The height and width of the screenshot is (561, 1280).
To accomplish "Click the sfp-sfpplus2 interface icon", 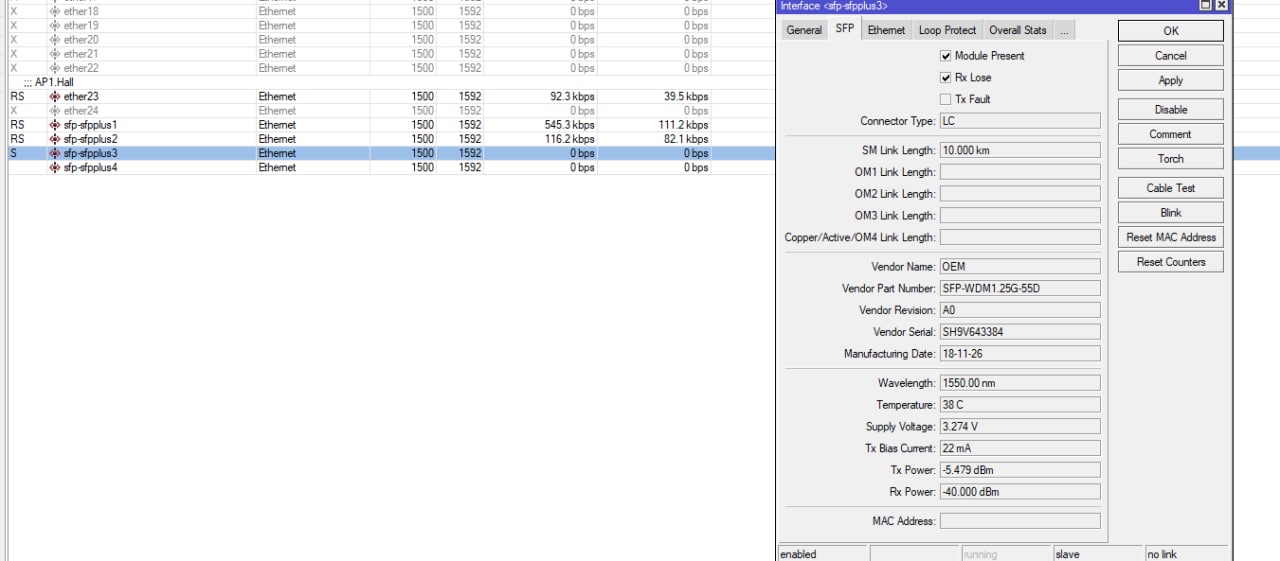I will 54,139.
